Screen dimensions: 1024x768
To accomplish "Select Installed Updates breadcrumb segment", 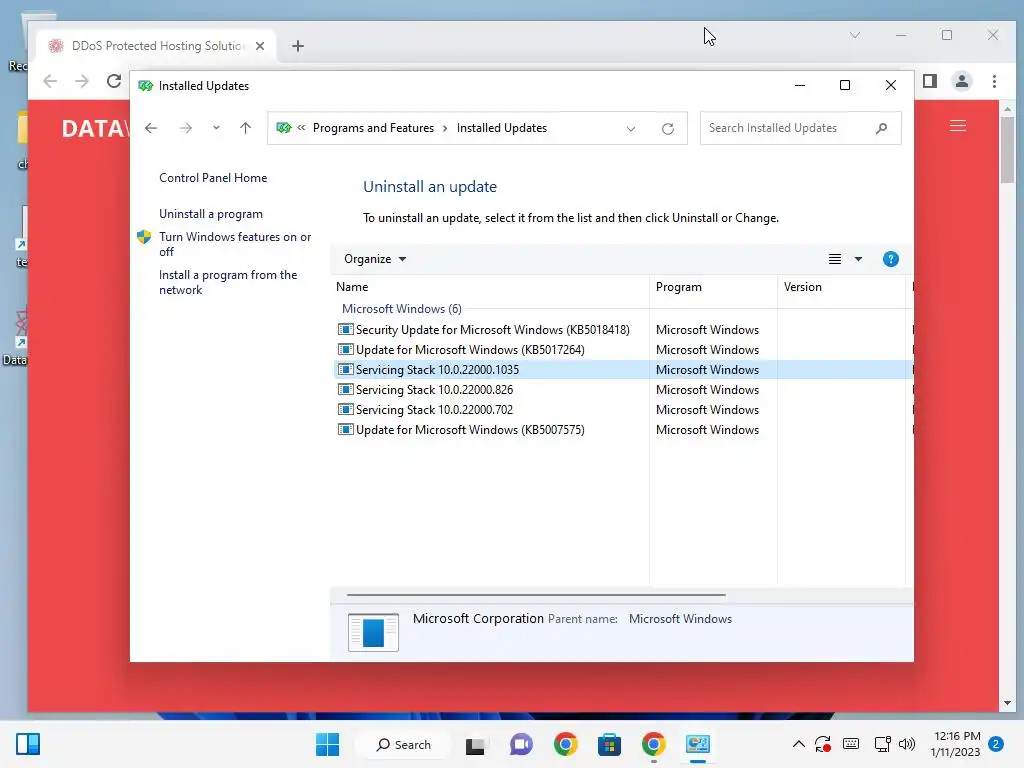I will pos(502,128).
